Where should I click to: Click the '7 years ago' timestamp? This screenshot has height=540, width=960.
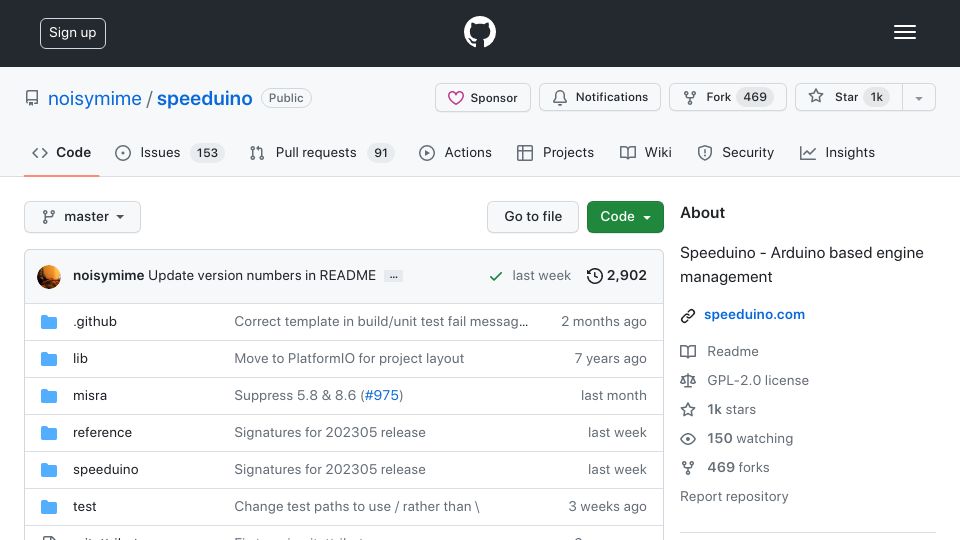pos(610,358)
